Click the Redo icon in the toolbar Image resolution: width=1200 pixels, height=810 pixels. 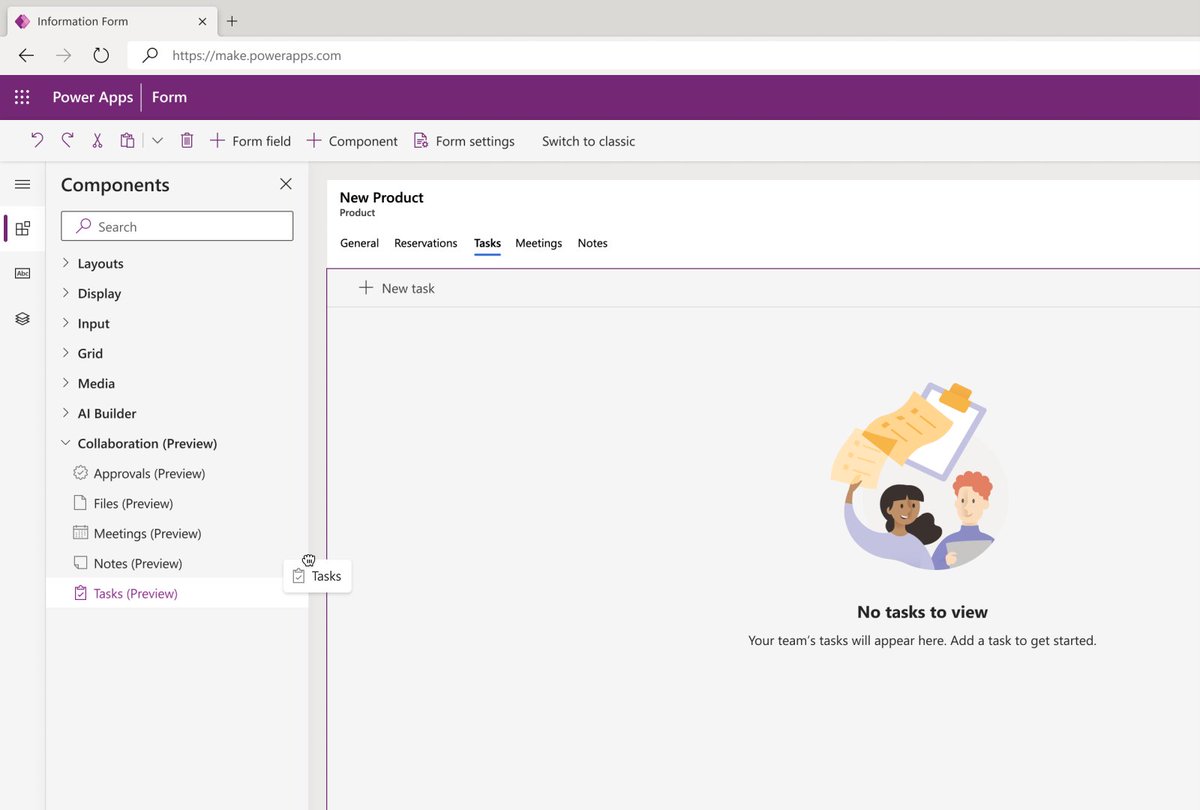(x=67, y=140)
